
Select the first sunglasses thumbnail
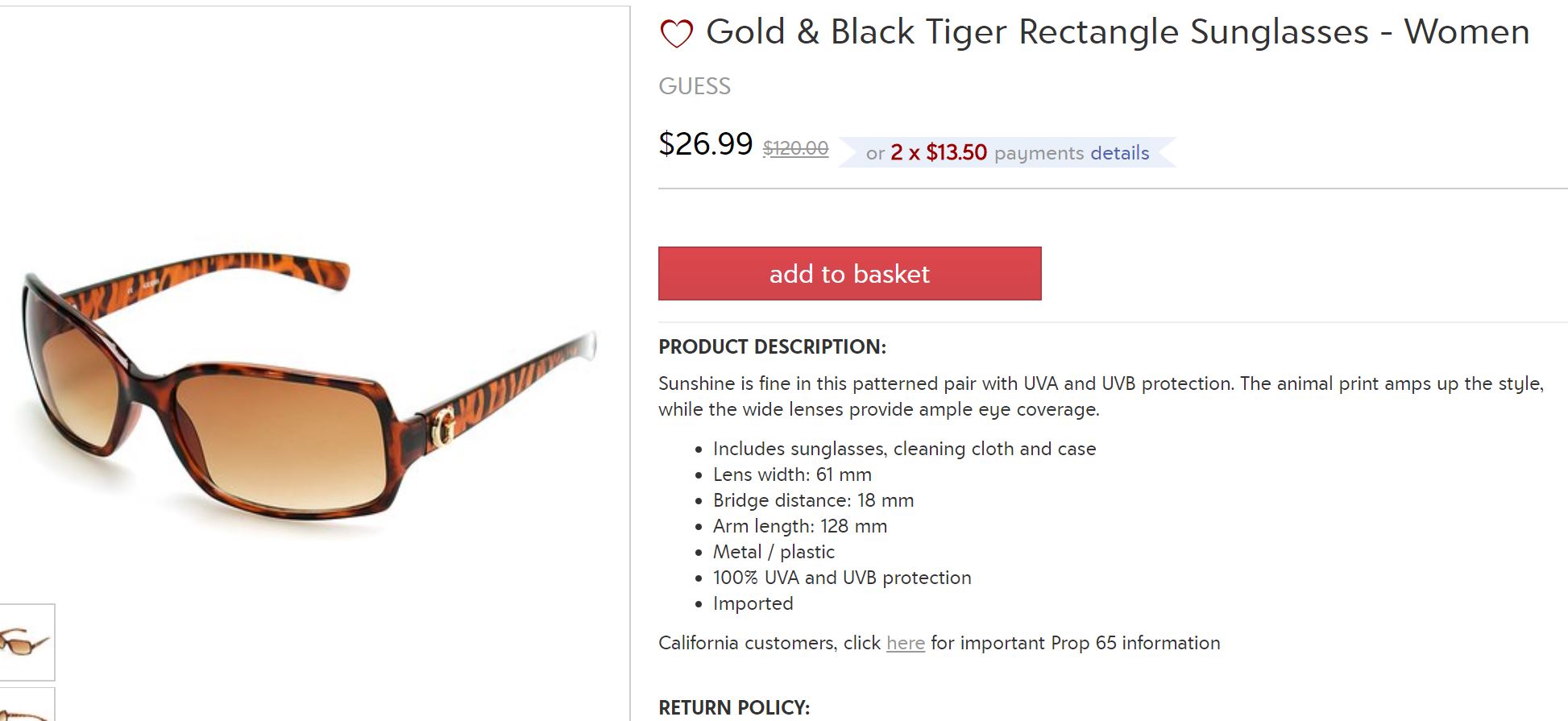coord(26,642)
